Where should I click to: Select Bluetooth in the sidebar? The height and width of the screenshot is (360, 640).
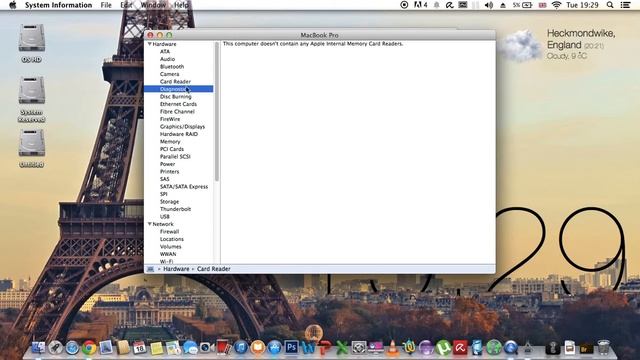point(172,67)
